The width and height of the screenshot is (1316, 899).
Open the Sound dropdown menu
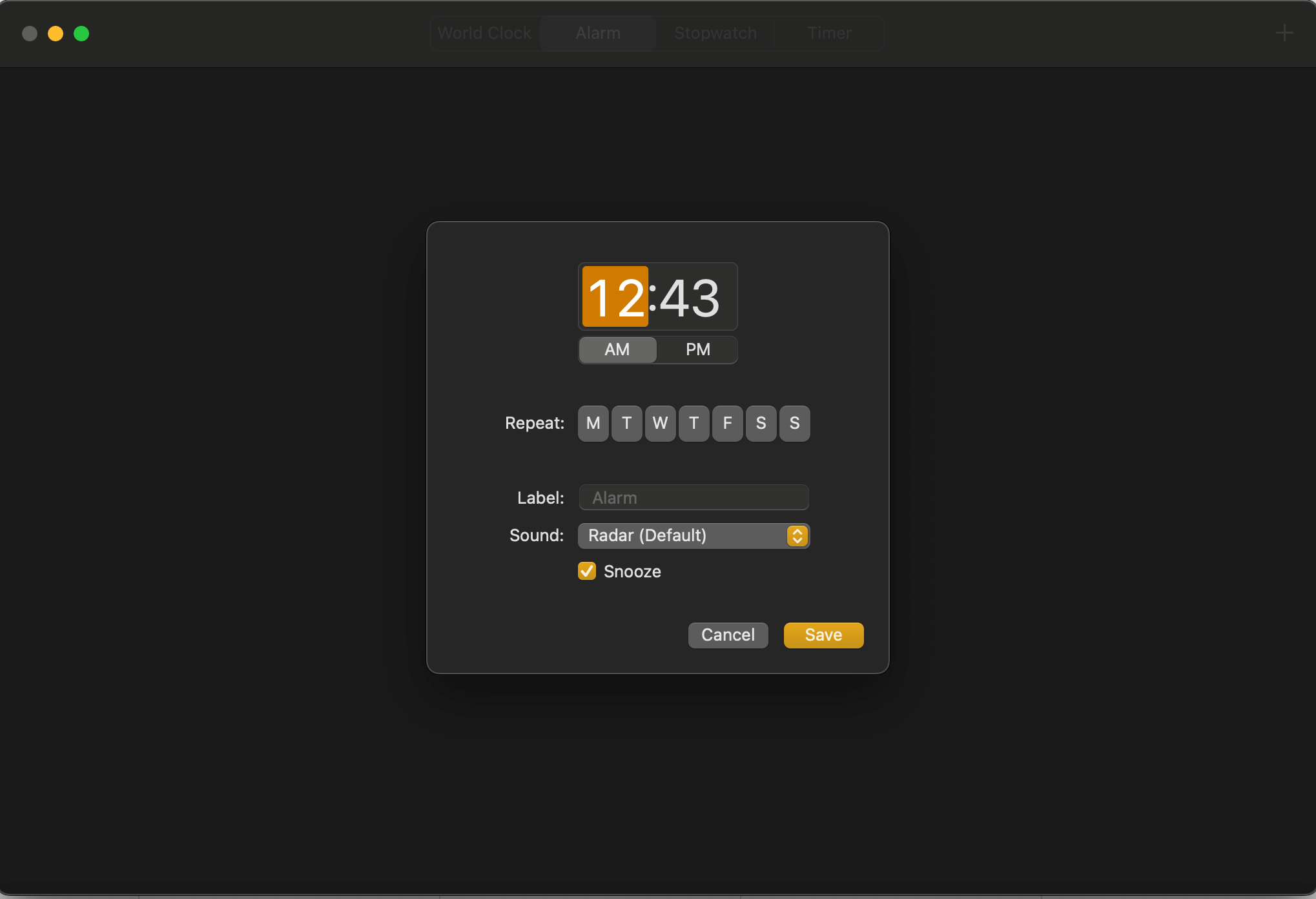click(x=797, y=535)
